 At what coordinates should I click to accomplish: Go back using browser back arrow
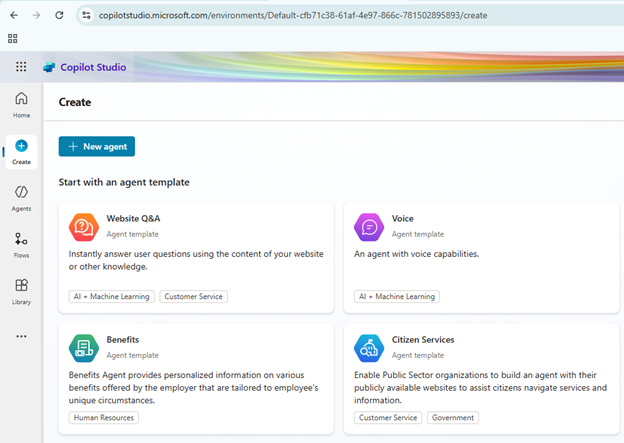pyautogui.click(x=14, y=16)
